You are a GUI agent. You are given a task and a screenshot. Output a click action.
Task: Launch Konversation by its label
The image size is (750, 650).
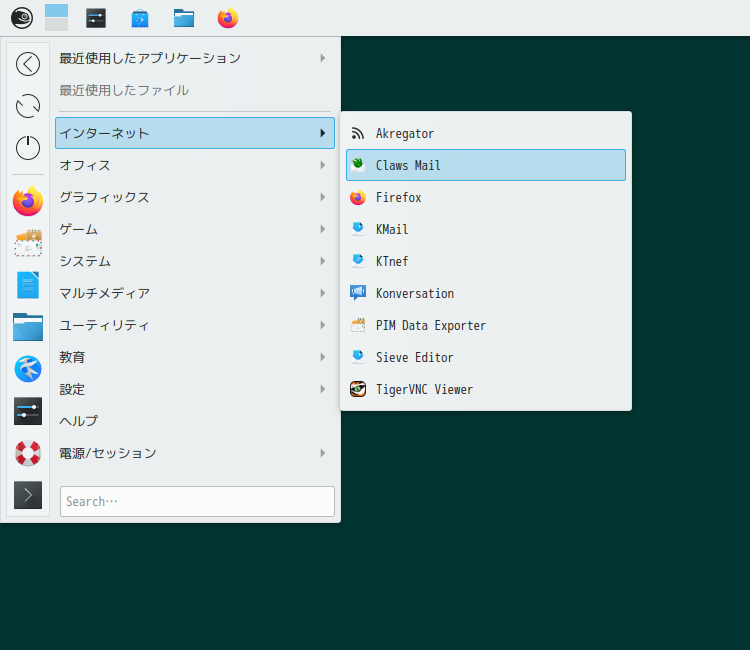point(415,293)
